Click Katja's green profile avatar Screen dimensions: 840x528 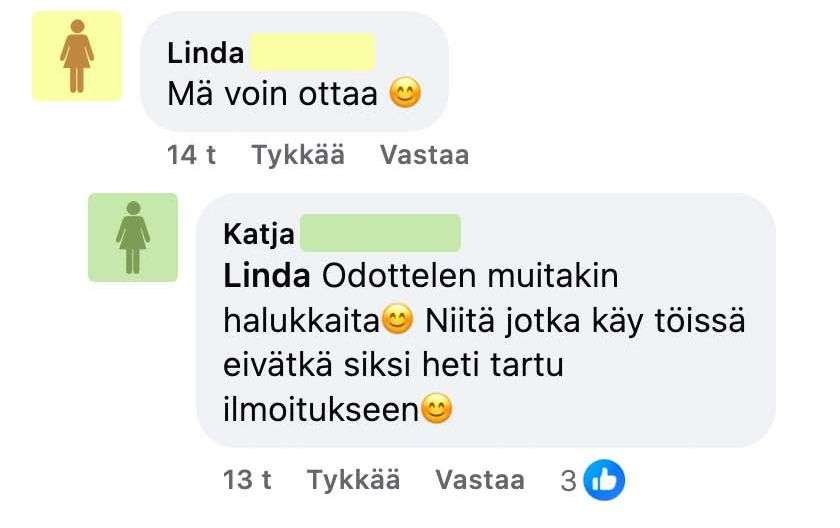(133, 237)
